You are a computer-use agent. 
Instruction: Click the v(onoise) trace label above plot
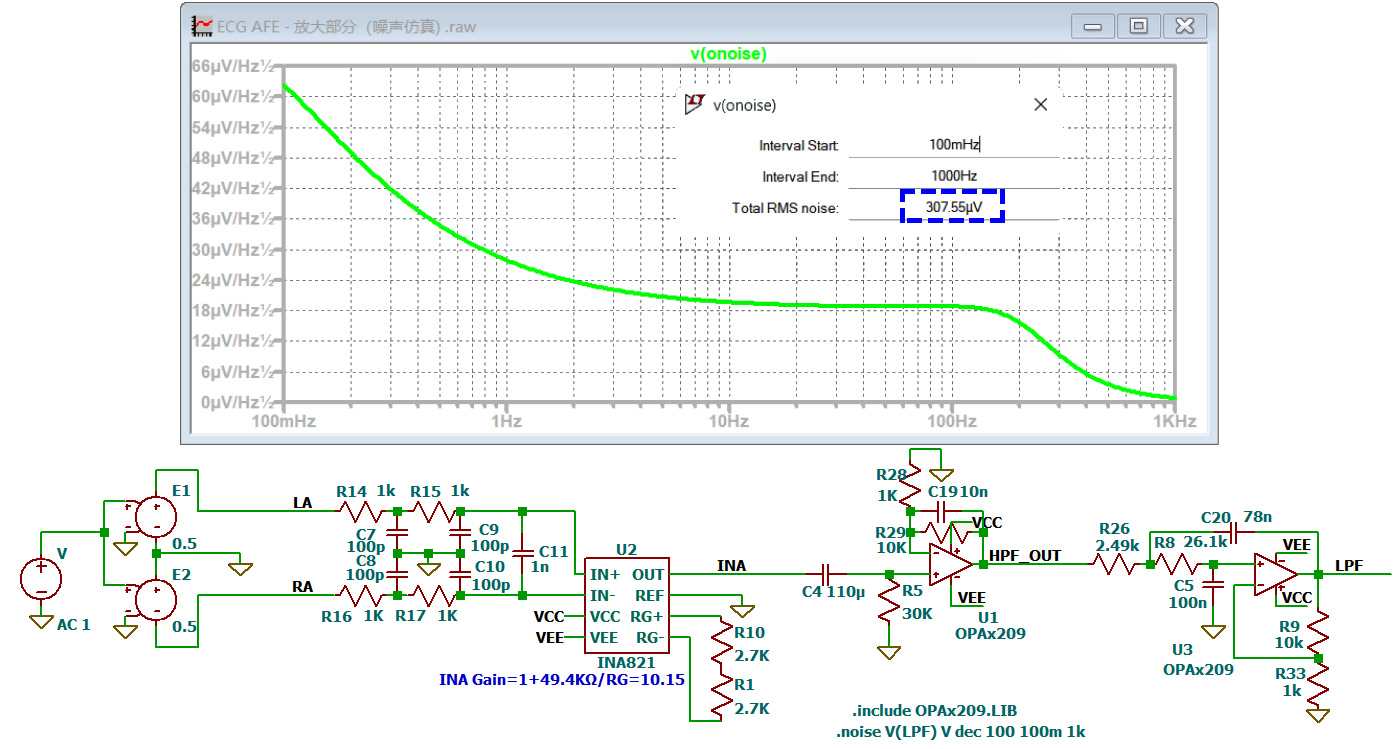(729, 54)
